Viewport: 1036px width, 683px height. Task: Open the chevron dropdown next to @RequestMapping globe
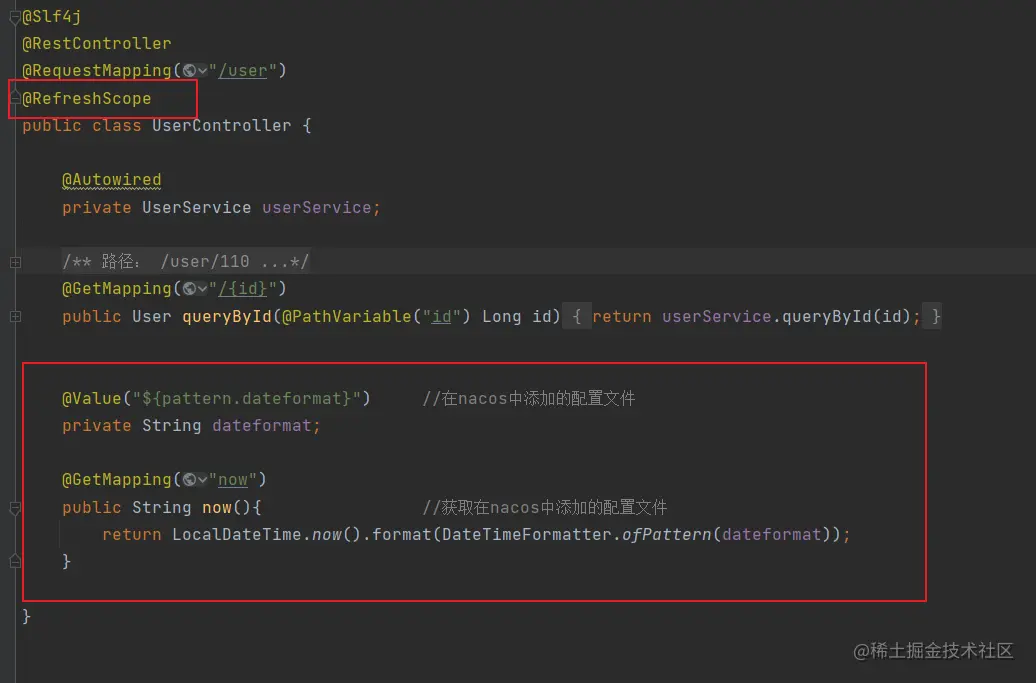click(202, 71)
